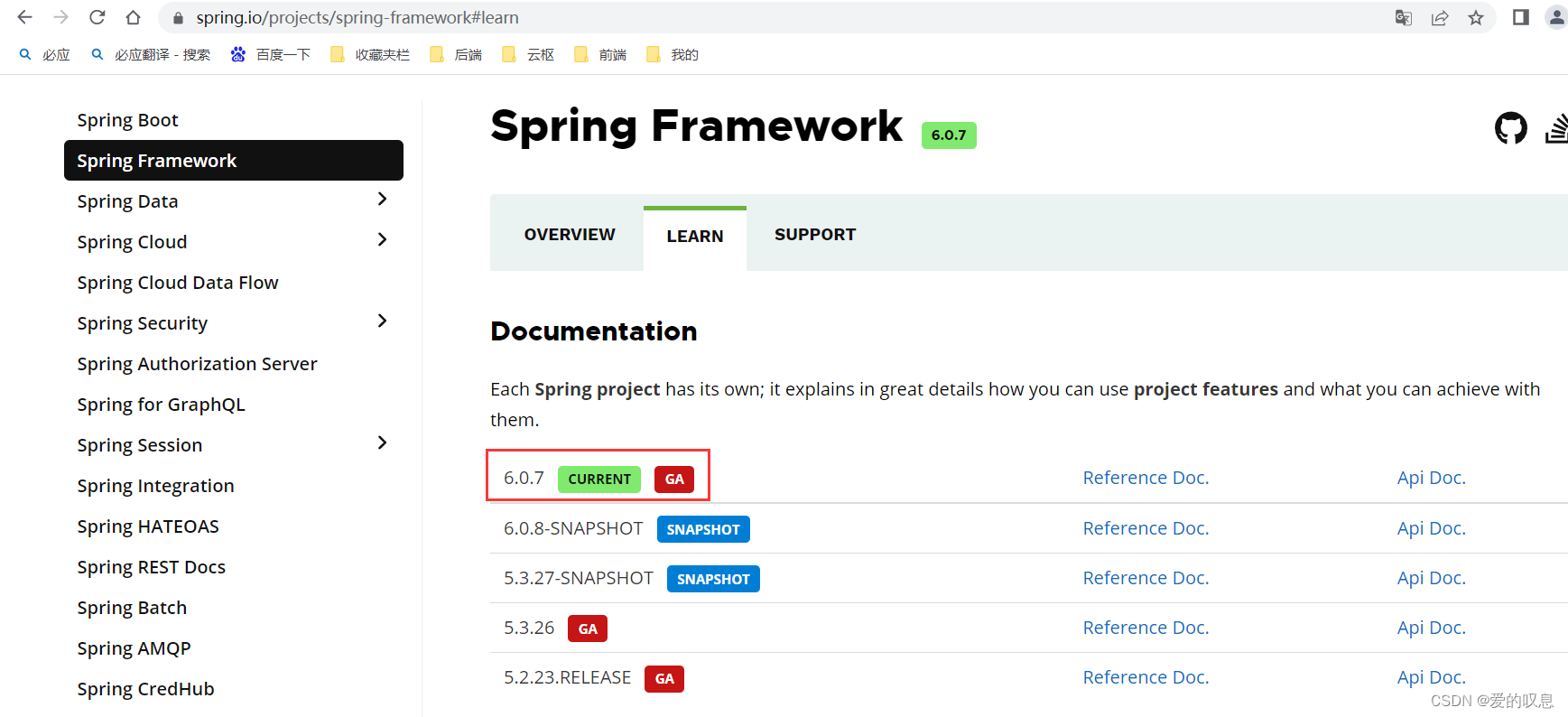Open Spring Batch project

tap(132, 608)
